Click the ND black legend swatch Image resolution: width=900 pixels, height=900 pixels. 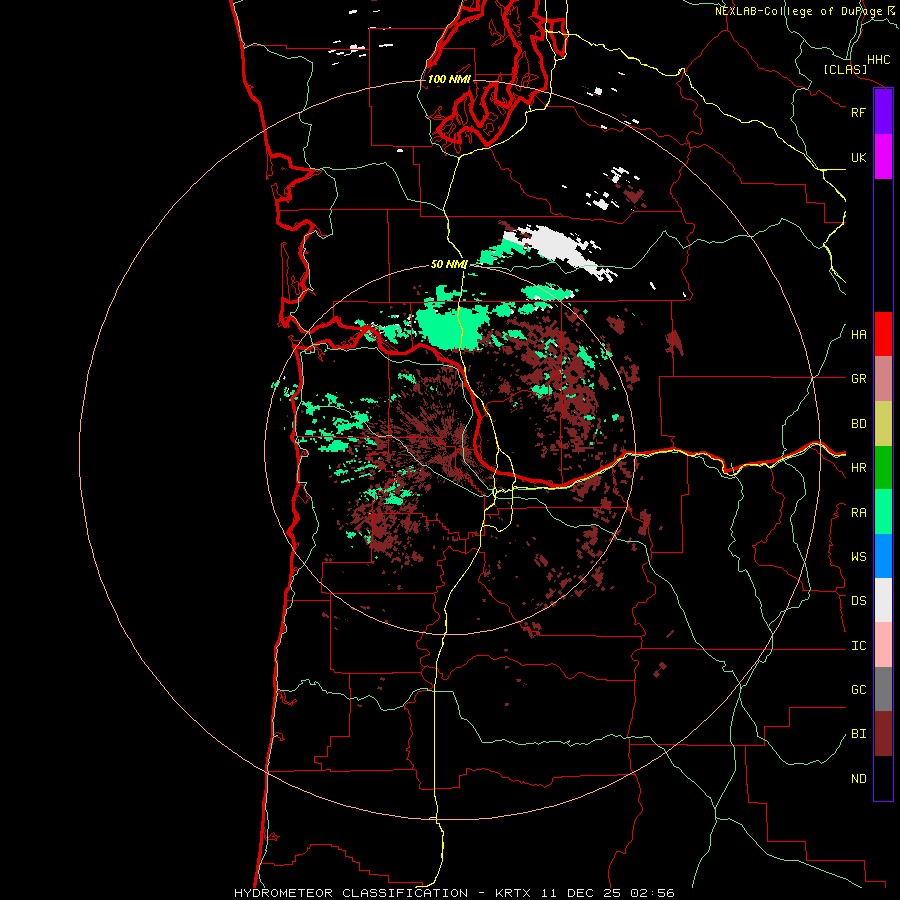pos(883,778)
